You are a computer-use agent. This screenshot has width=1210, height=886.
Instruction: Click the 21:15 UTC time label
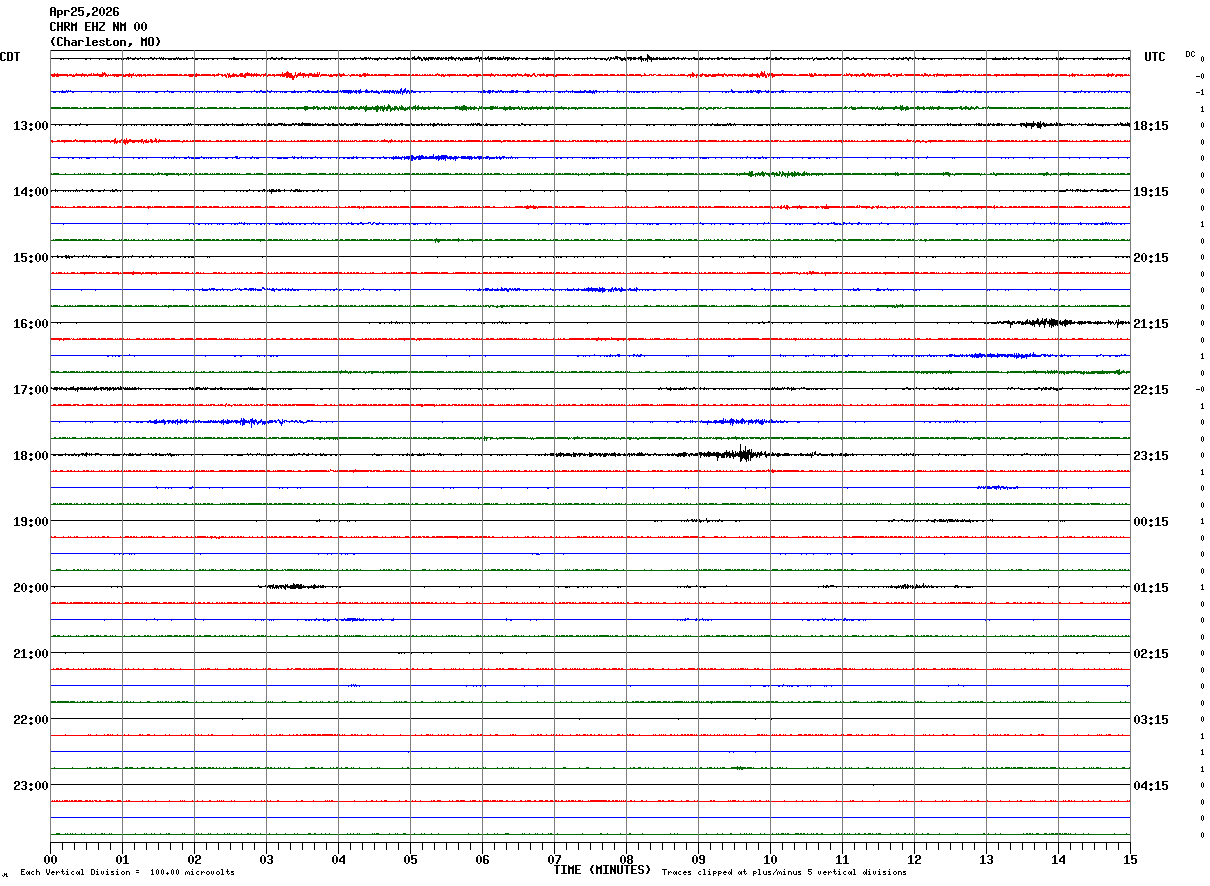[1151, 324]
